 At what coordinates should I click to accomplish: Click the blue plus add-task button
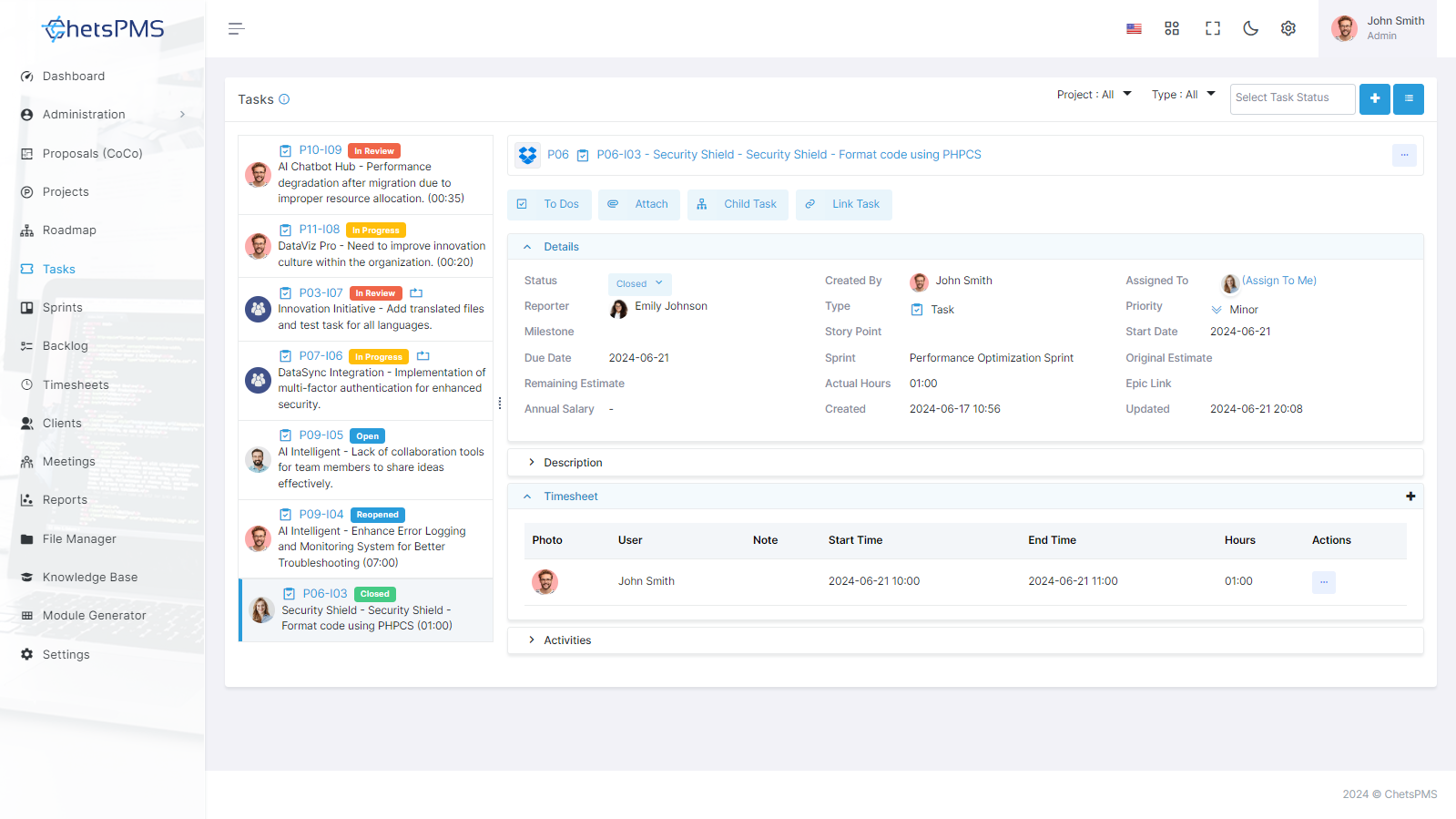coord(1375,98)
